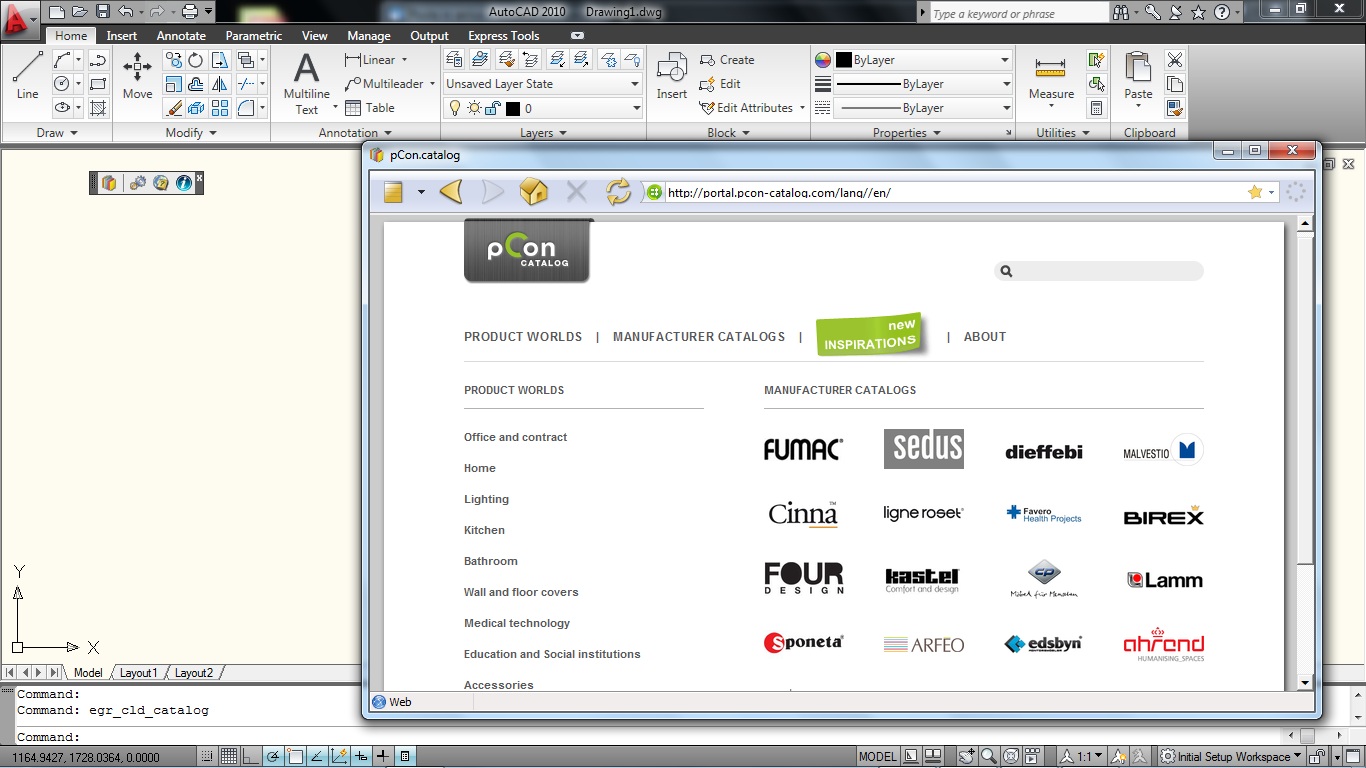
Task: Choose the Erase tool
Action: click(174, 108)
